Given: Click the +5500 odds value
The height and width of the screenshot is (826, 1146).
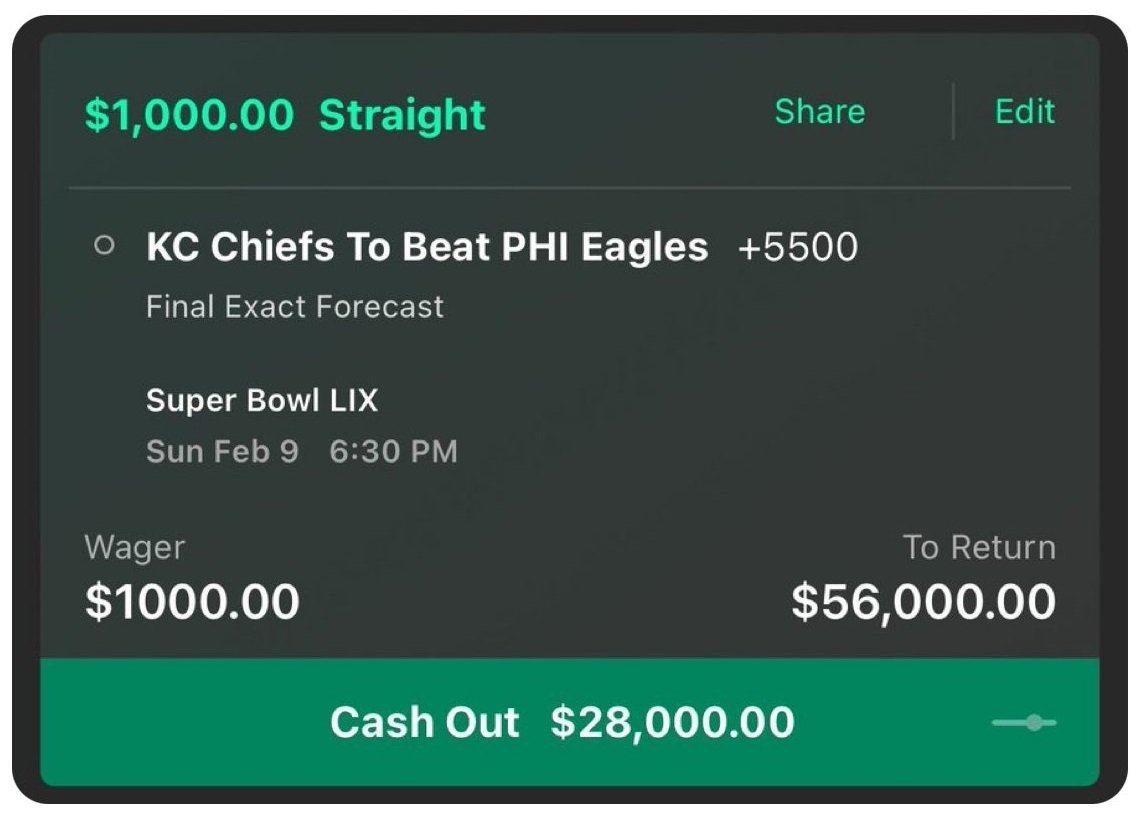Looking at the screenshot, I should [797, 248].
